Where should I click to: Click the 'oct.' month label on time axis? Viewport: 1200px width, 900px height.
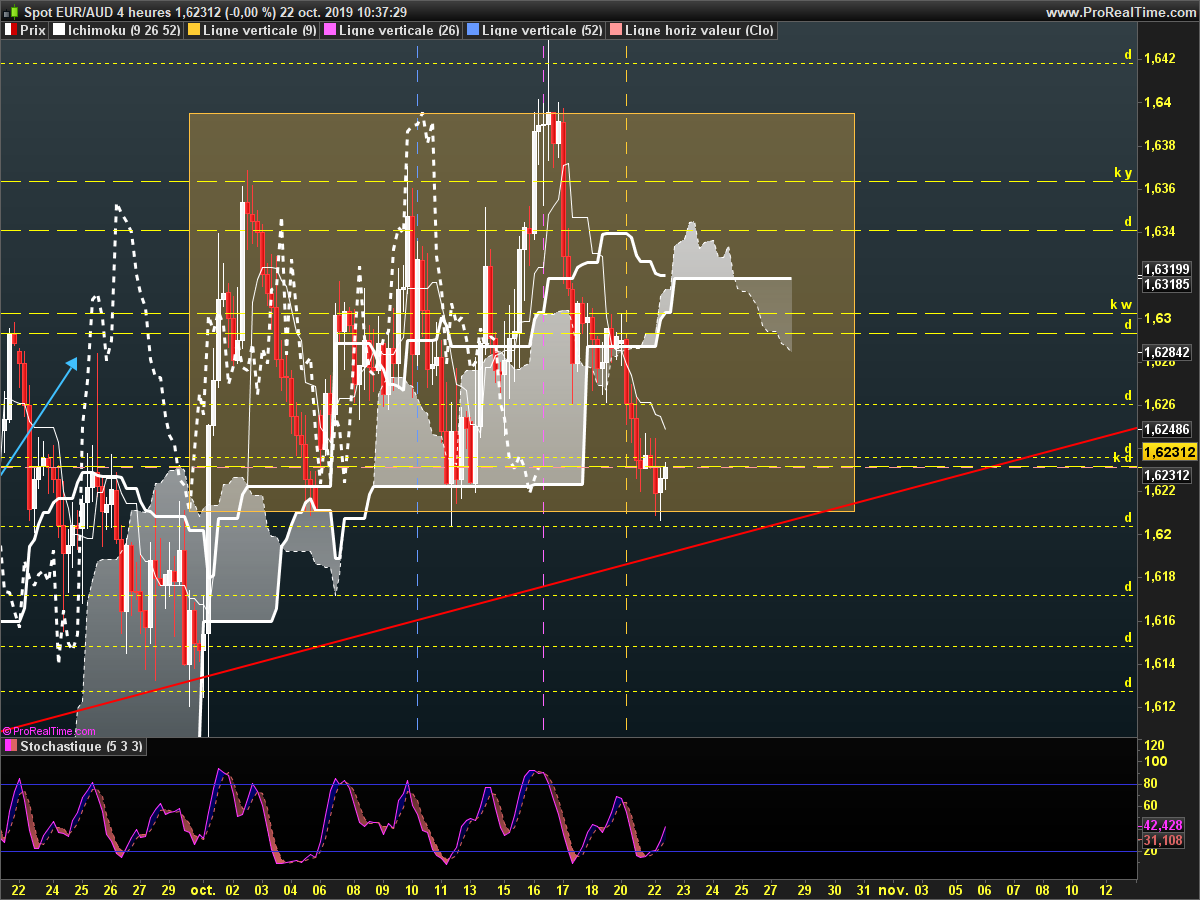click(203, 888)
